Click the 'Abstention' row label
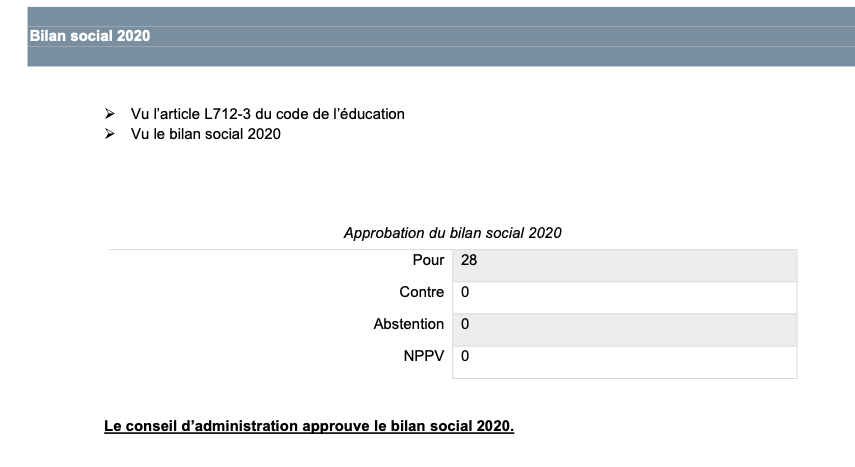This screenshot has width=855, height=467. (x=408, y=324)
